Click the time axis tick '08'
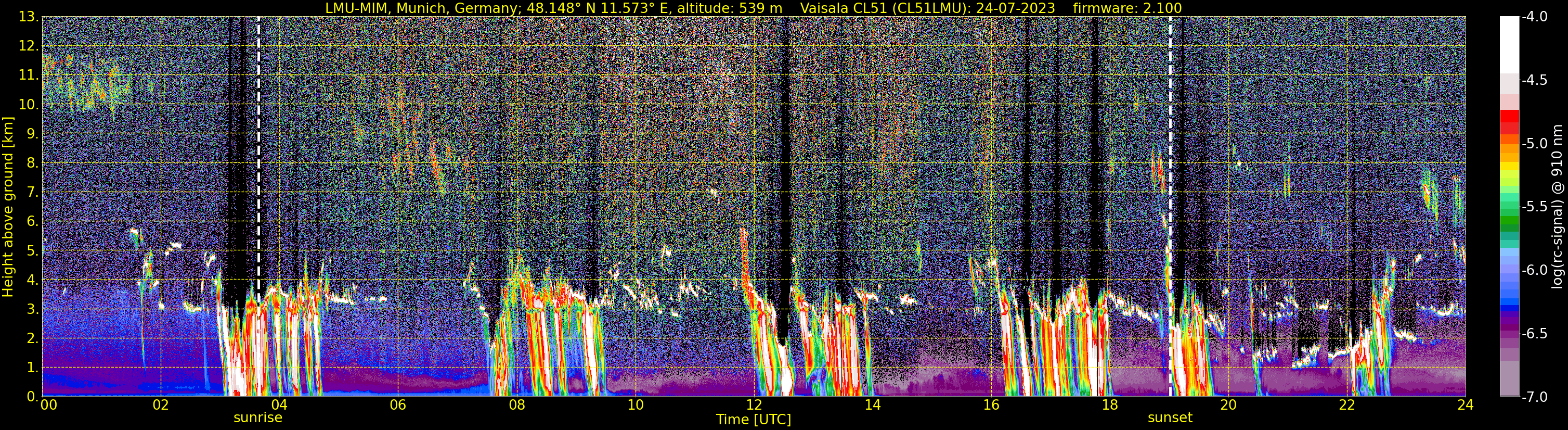Screen dimensions: 1568x430 pyautogui.click(x=516, y=405)
